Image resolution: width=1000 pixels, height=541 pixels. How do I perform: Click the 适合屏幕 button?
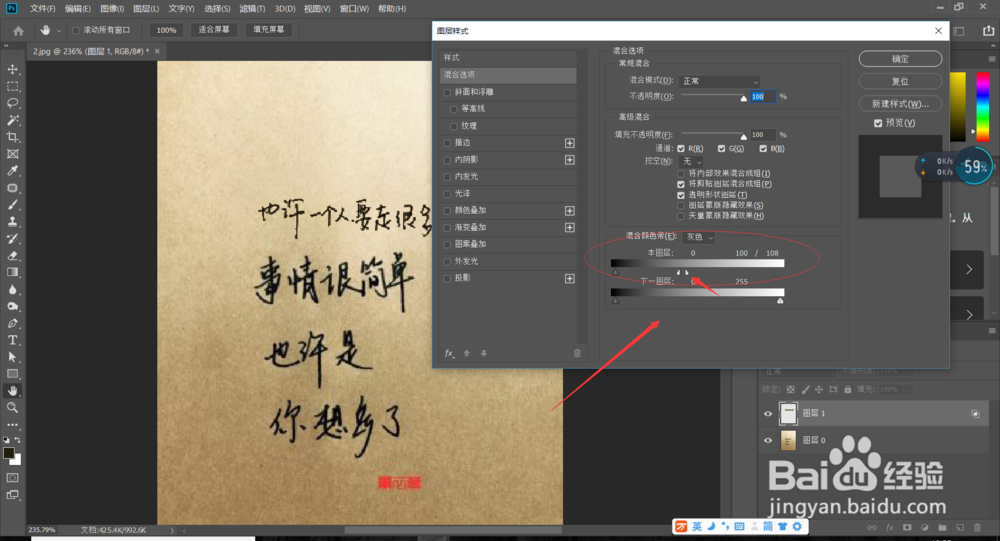click(214, 30)
